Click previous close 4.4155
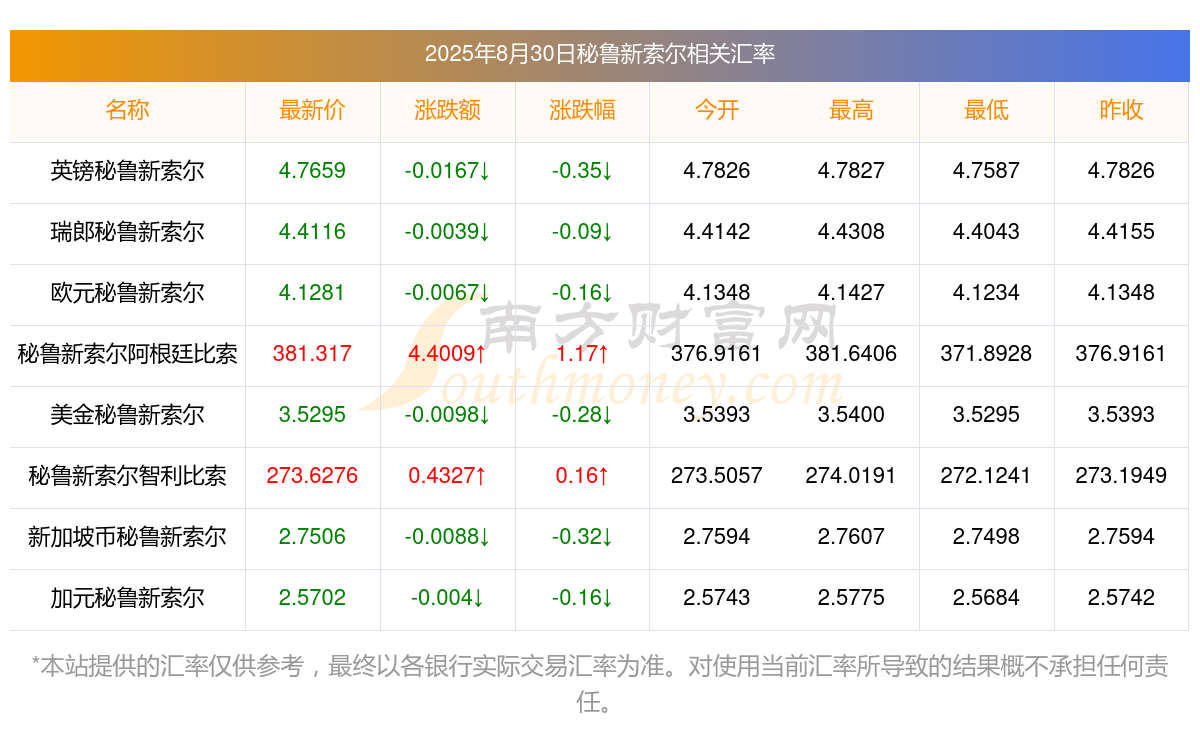Viewport: 1200px width, 733px height. point(1122,232)
